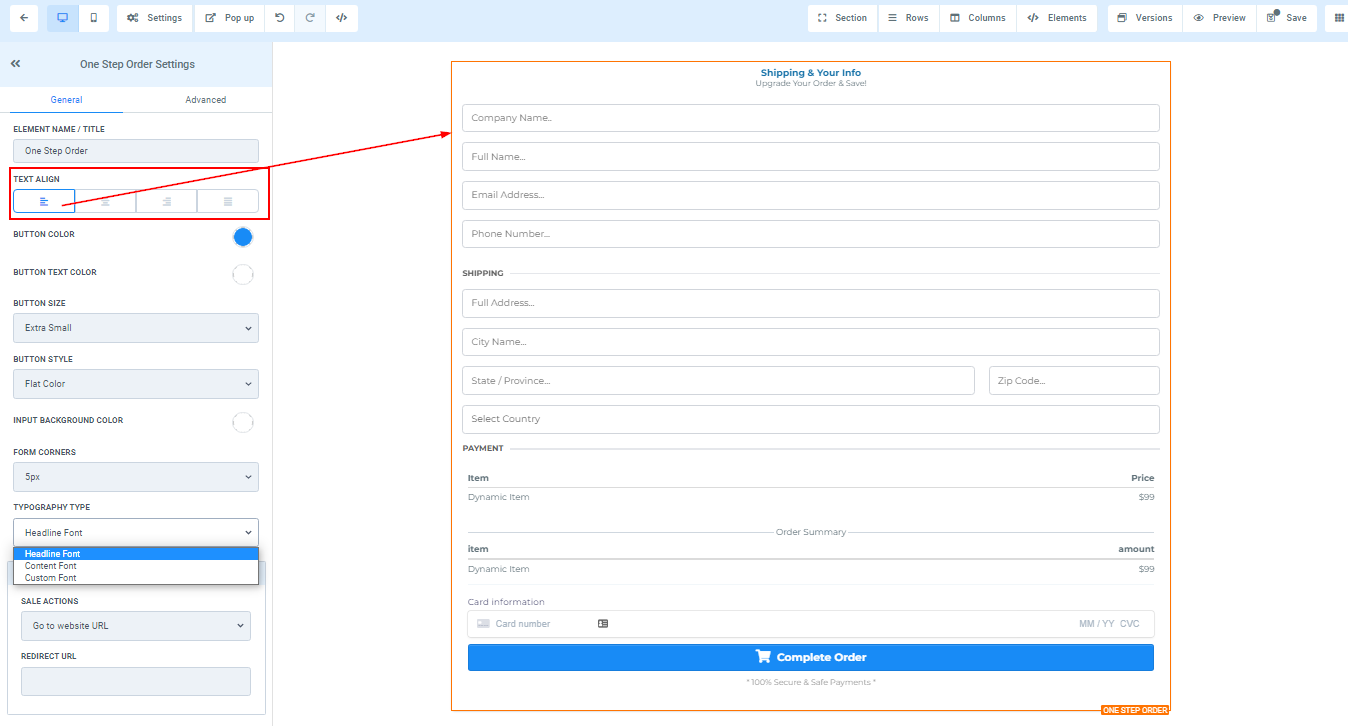1348x726 pixels.
Task: Collapse the settings panel with double chevron
Action: click(16, 64)
